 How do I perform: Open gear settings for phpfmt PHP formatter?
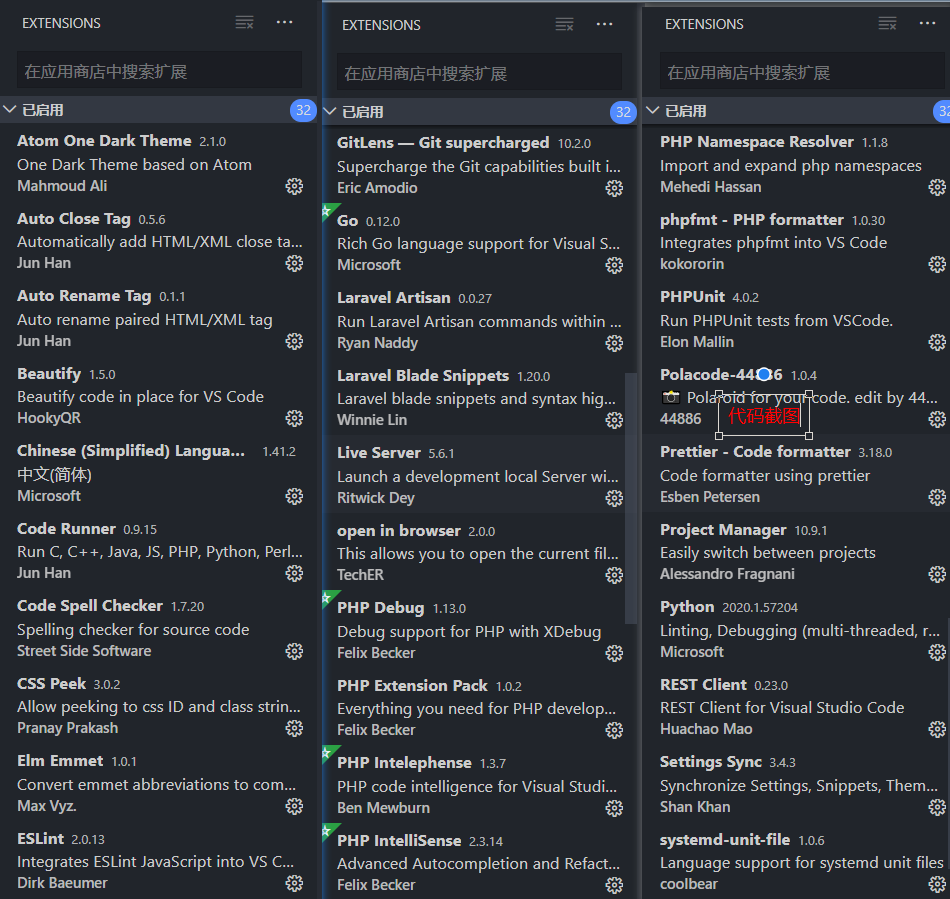point(937,264)
